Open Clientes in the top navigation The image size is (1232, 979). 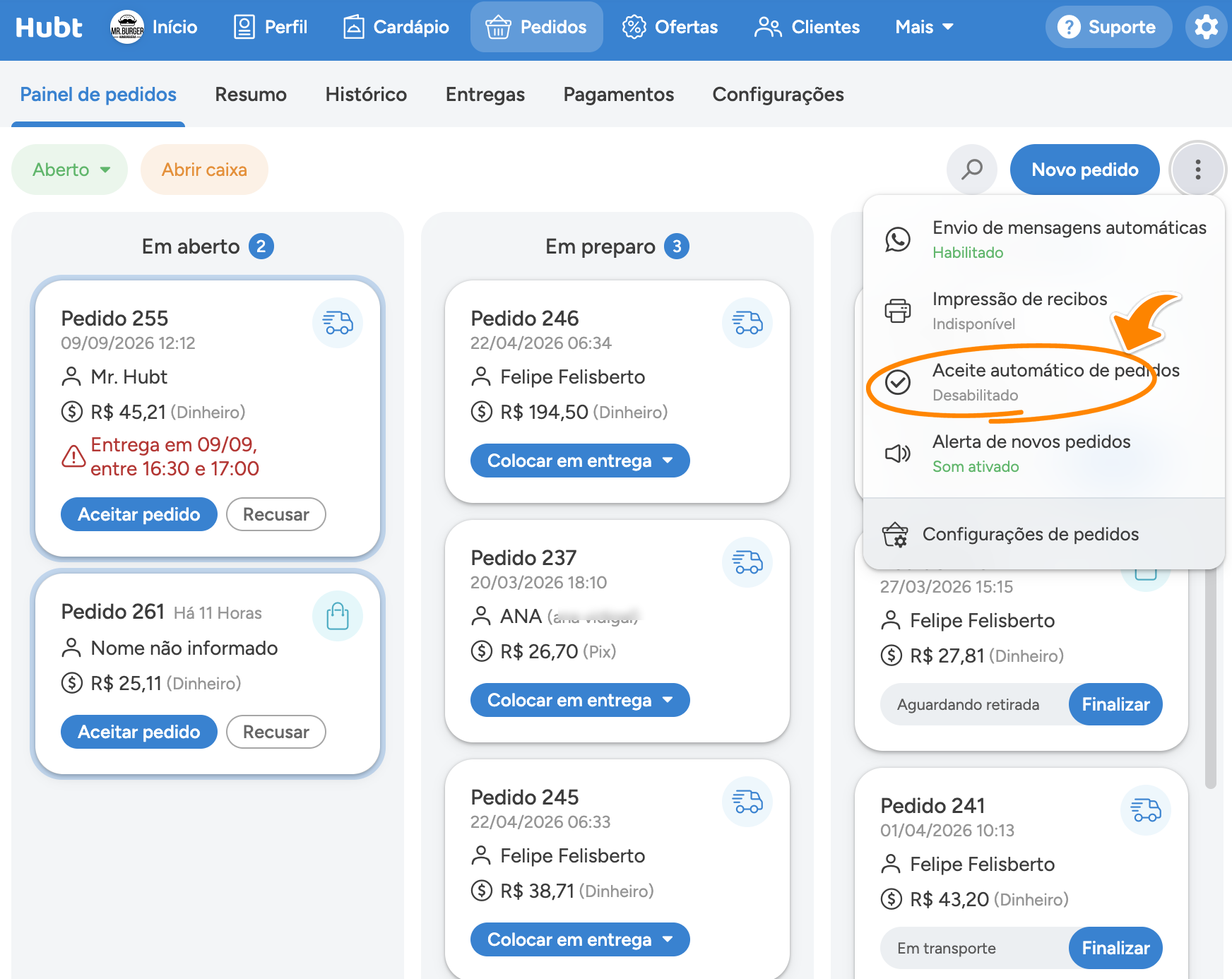pos(807,27)
